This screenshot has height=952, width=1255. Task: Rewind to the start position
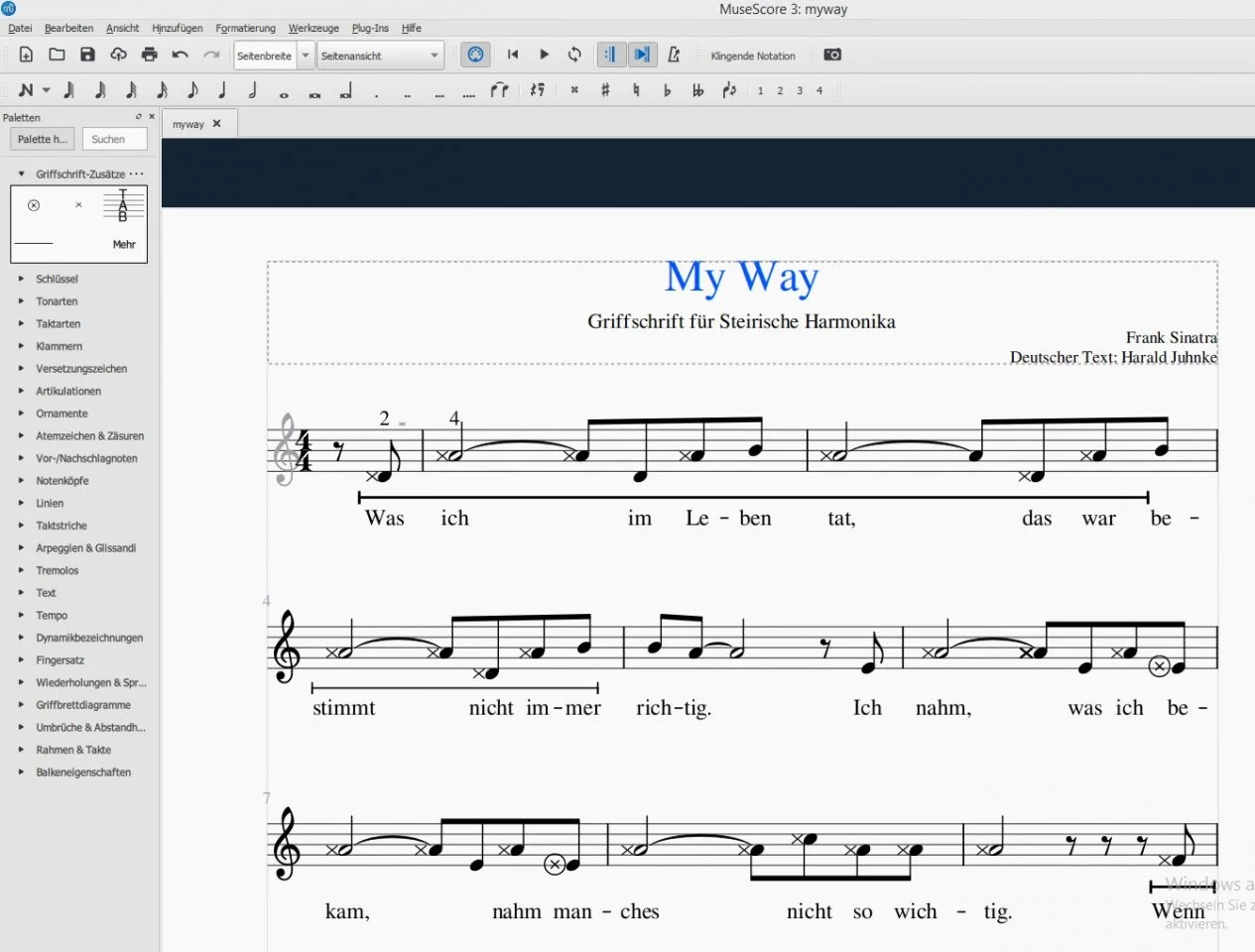click(513, 55)
